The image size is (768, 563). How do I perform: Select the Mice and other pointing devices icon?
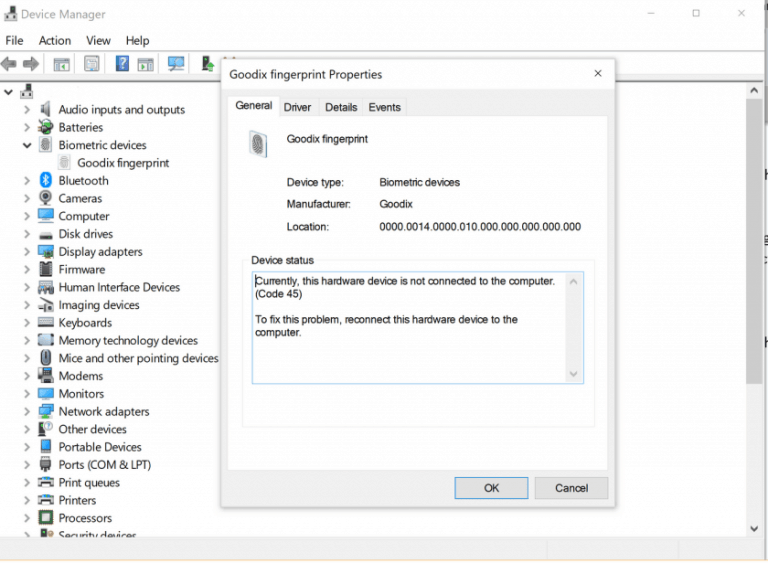tap(46, 358)
